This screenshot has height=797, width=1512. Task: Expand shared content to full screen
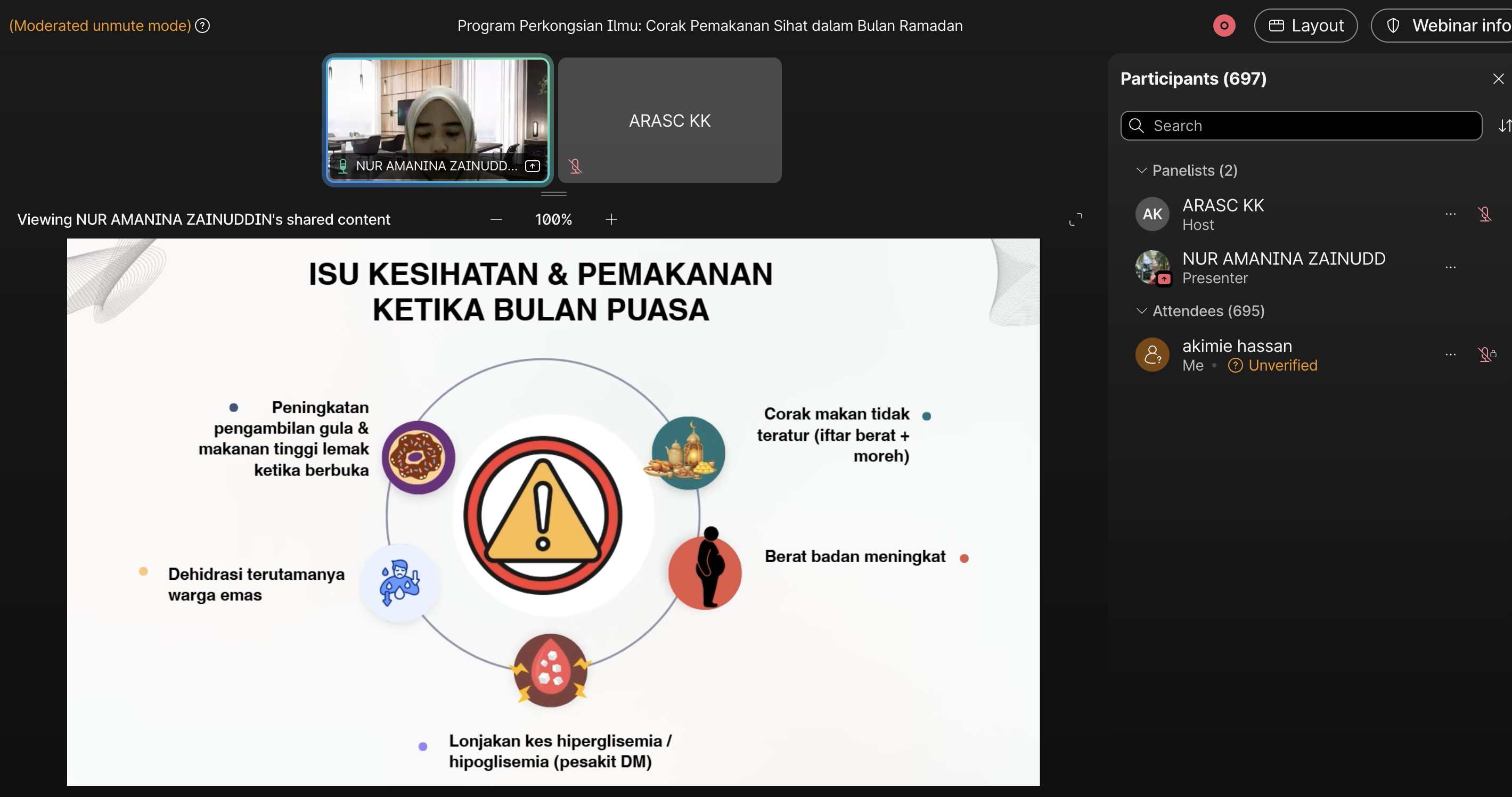(1076, 219)
